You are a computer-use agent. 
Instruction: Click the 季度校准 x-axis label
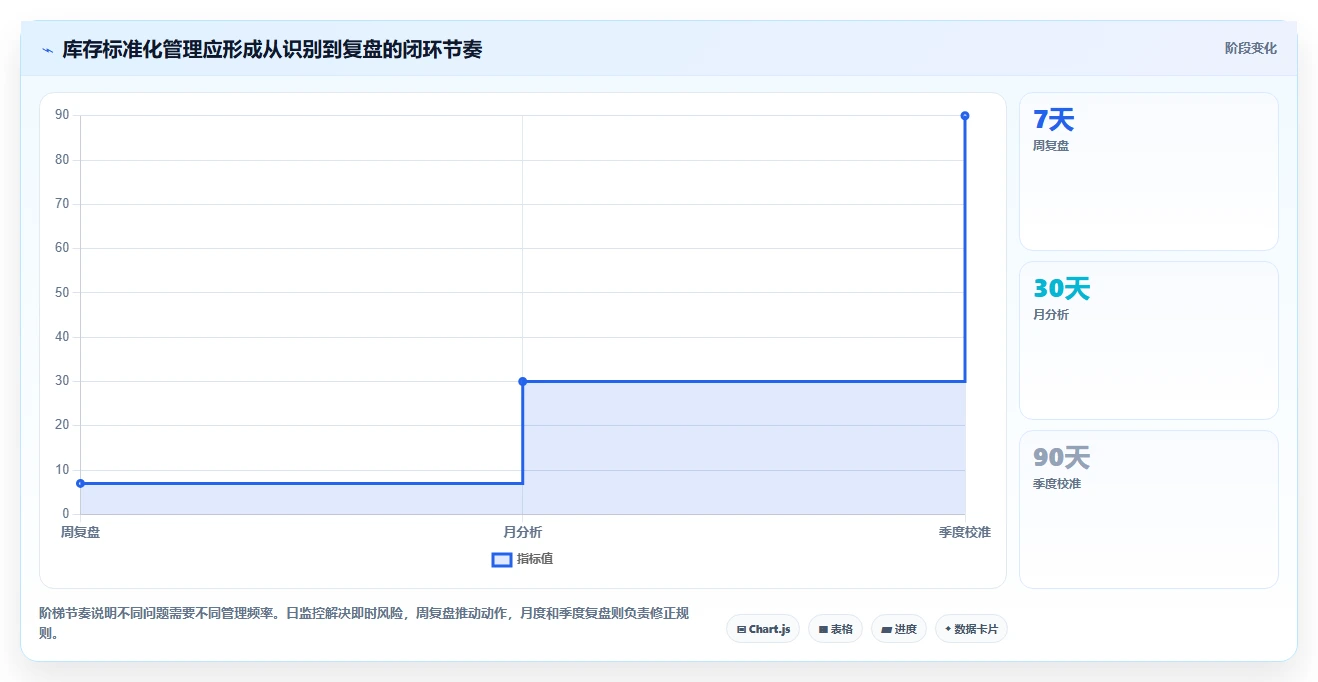(965, 532)
